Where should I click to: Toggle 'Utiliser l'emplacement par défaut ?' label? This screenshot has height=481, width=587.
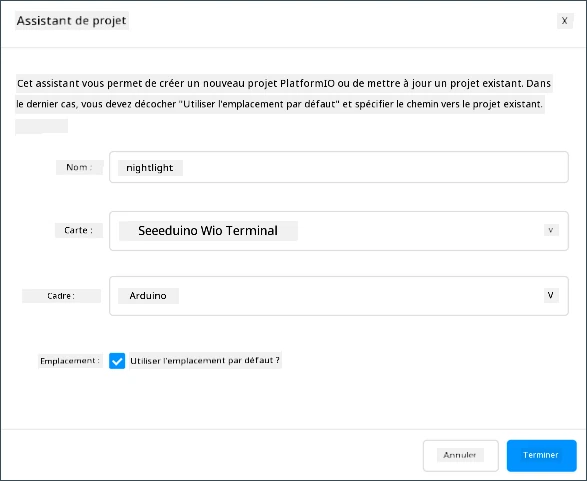click(205, 360)
